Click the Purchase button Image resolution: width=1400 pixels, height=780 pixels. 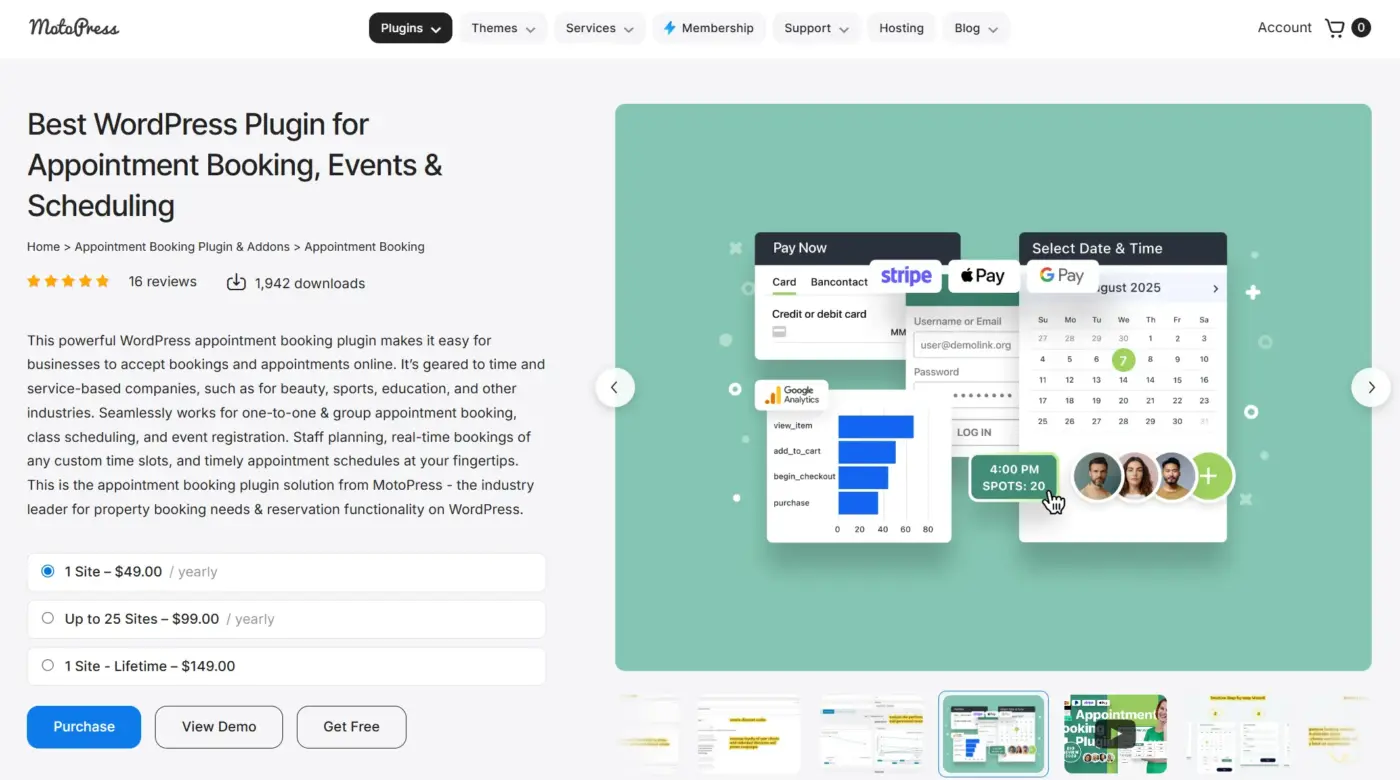pos(84,727)
